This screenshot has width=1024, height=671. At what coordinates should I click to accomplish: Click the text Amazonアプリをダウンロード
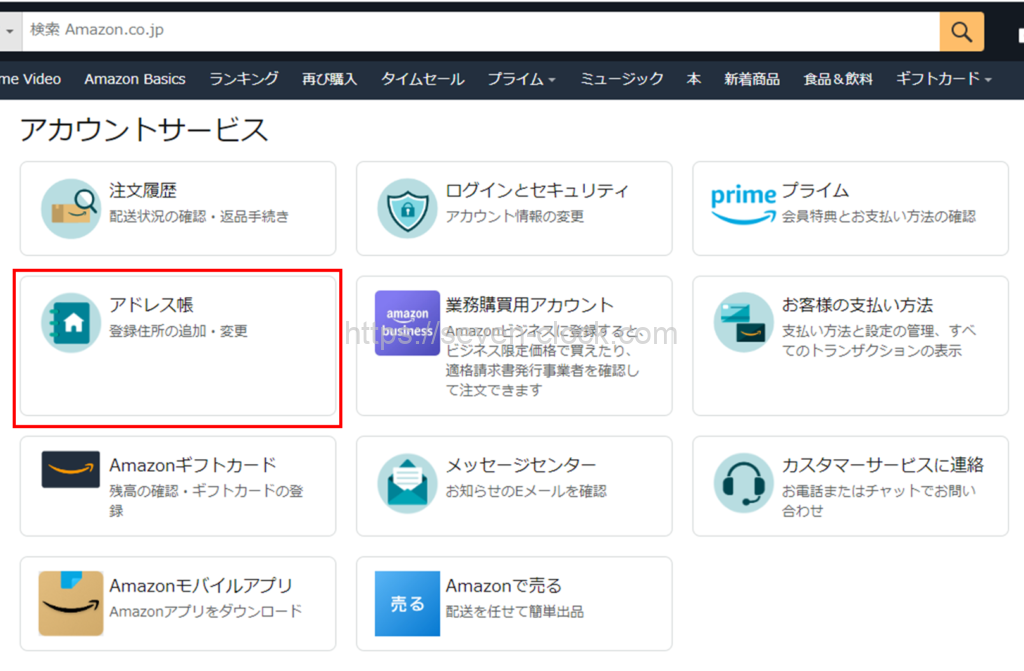[x=206, y=612]
